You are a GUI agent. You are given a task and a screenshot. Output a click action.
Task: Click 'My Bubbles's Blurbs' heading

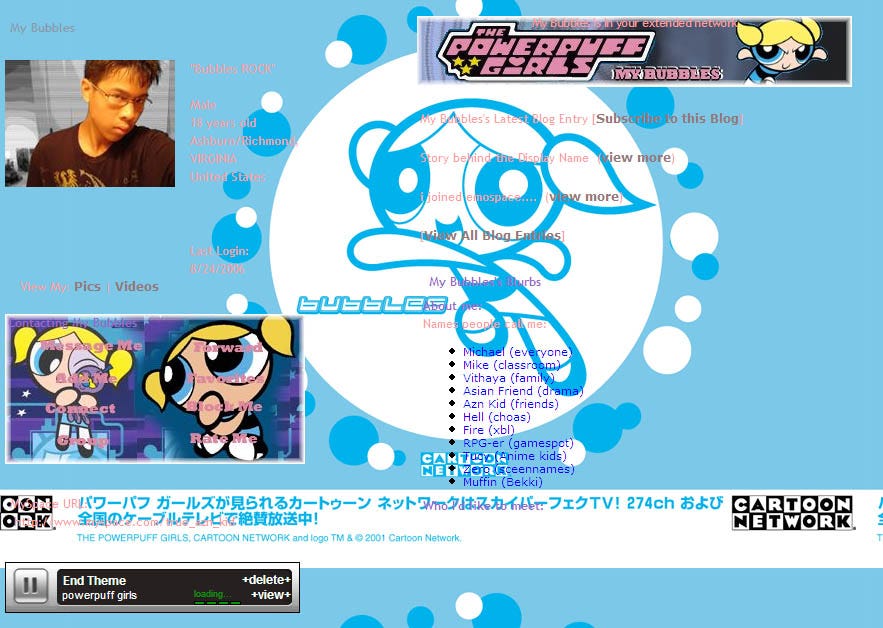[485, 282]
